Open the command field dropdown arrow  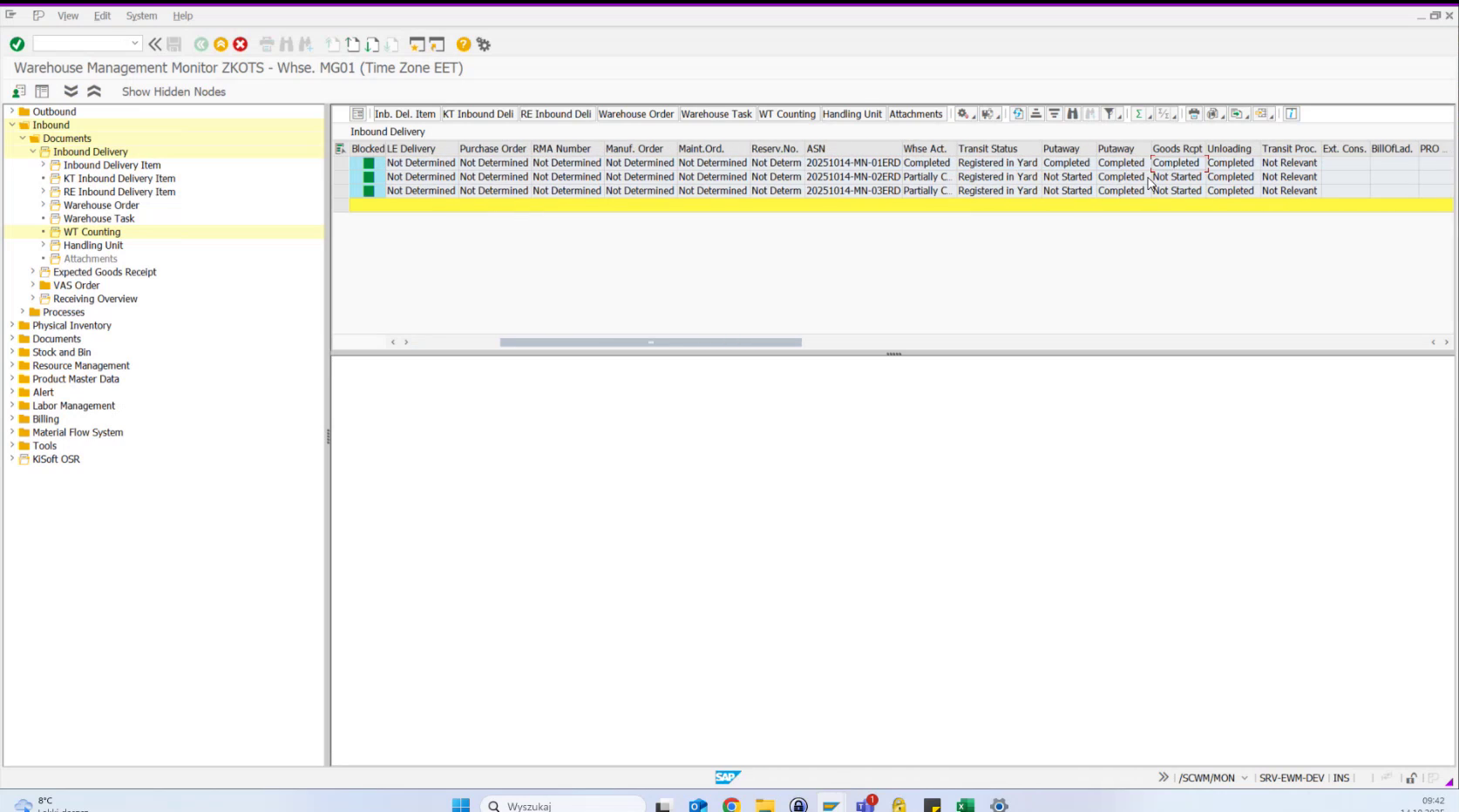click(135, 43)
